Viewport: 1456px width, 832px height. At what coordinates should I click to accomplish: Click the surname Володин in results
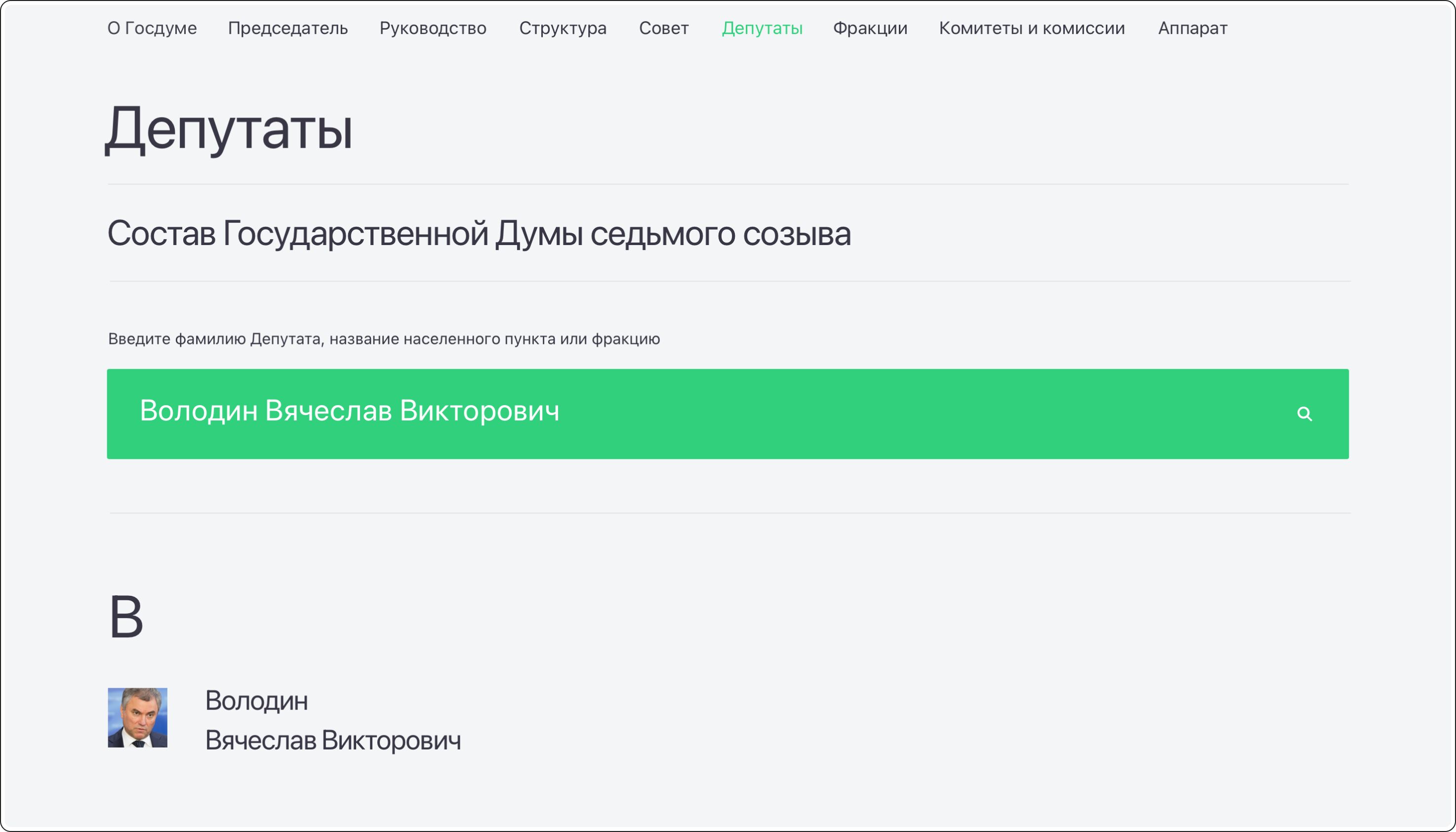256,701
